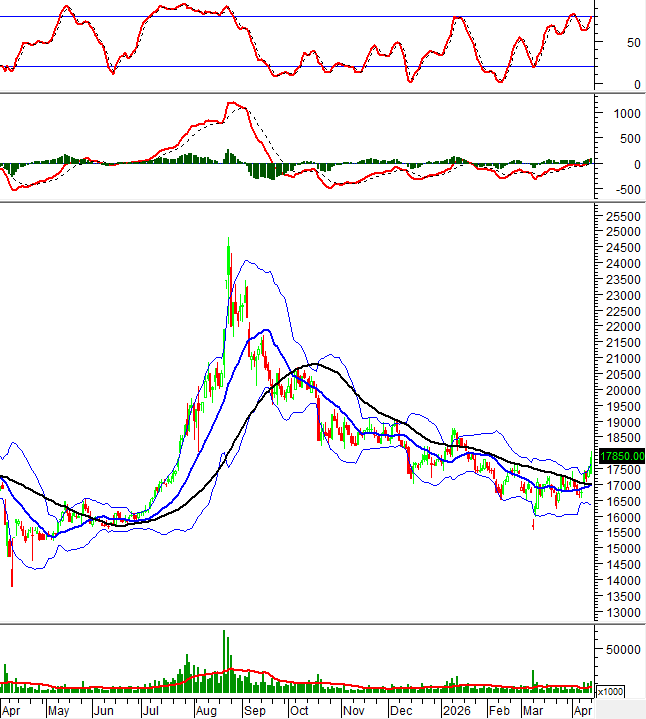Click the MACD line peak in August

233,103
